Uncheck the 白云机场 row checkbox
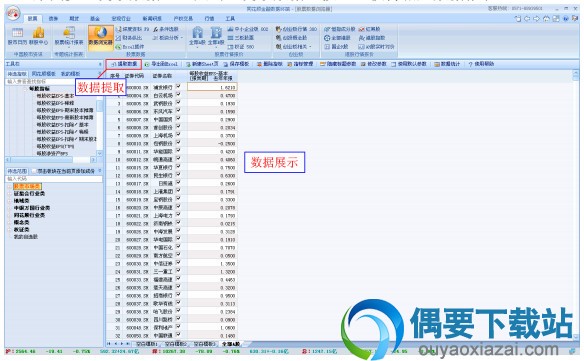The image size is (584, 361). [178, 95]
